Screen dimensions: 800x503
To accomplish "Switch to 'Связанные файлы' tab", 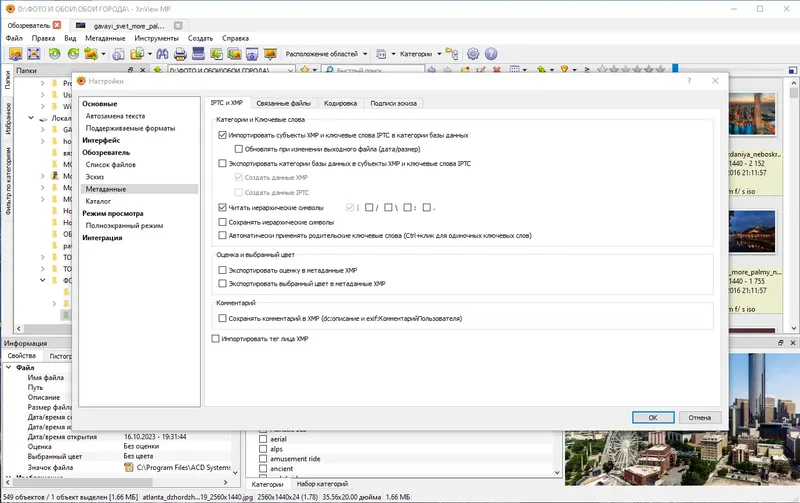I will 283,103.
